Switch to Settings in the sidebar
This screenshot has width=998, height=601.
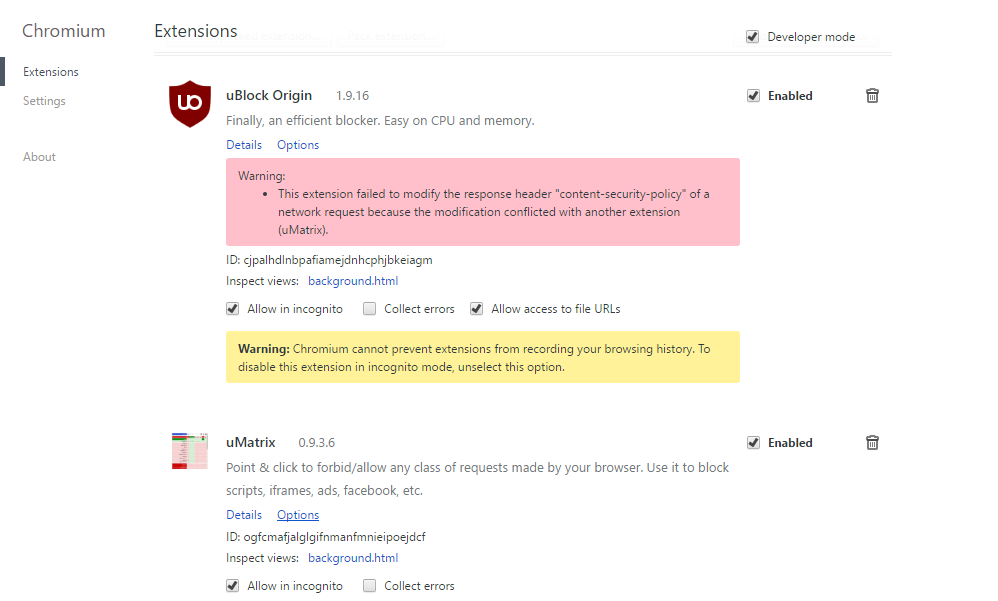pyautogui.click(x=44, y=100)
